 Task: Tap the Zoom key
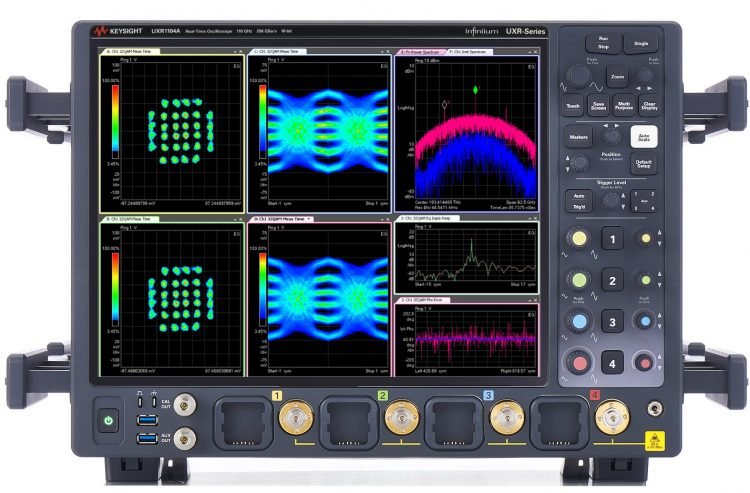[x=617, y=77]
